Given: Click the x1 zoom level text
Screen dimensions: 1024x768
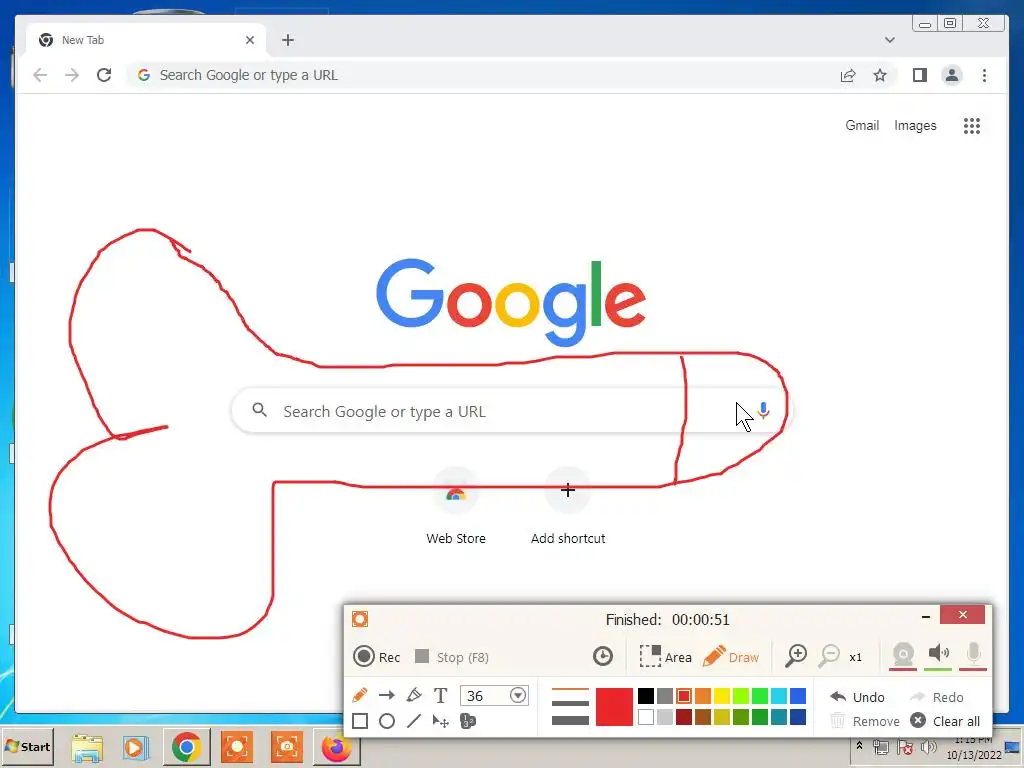Looking at the screenshot, I should click(x=856, y=657).
